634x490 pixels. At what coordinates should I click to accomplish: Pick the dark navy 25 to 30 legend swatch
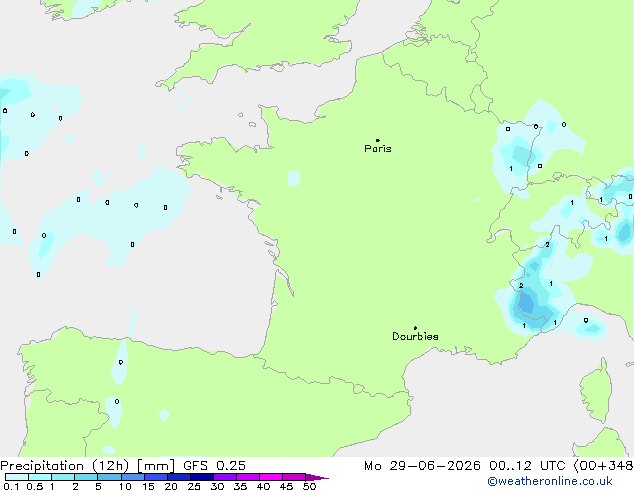click(202, 477)
